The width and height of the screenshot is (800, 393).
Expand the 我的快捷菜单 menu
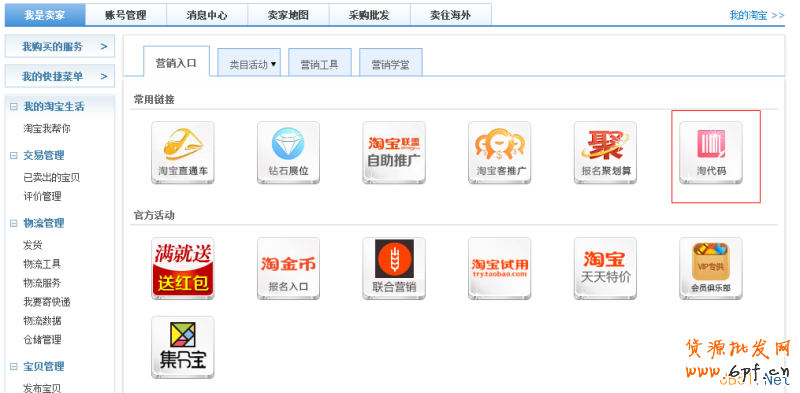point(60,77)
